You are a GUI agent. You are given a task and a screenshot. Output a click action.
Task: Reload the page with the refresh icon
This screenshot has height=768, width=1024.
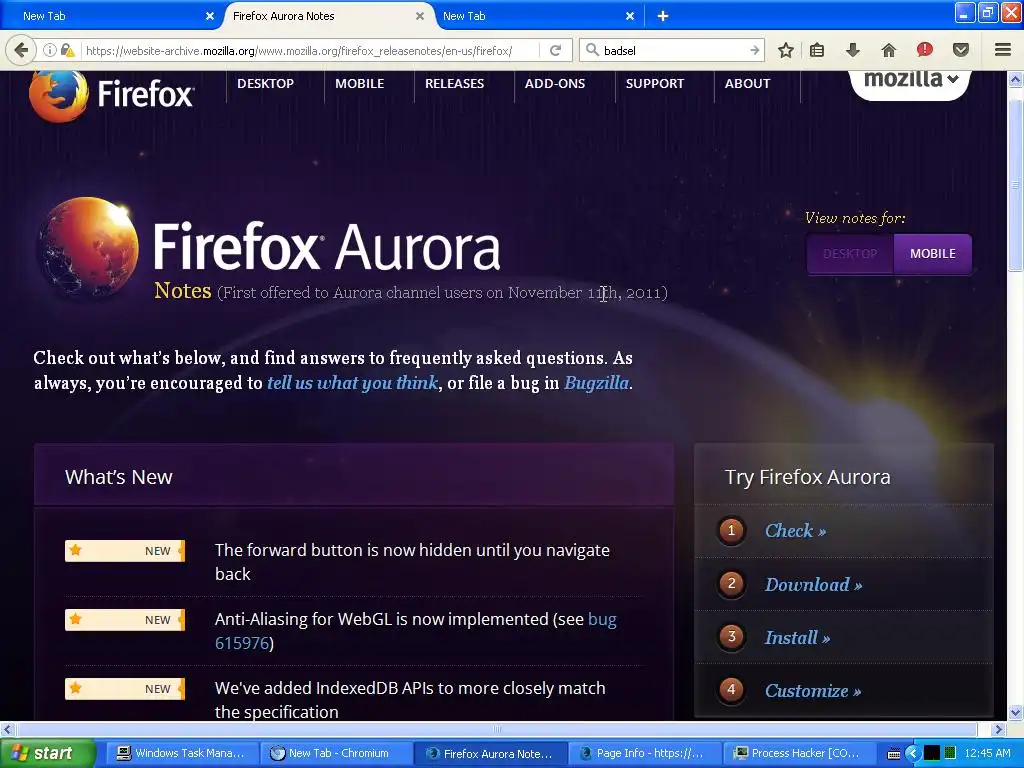coord(555,50)
